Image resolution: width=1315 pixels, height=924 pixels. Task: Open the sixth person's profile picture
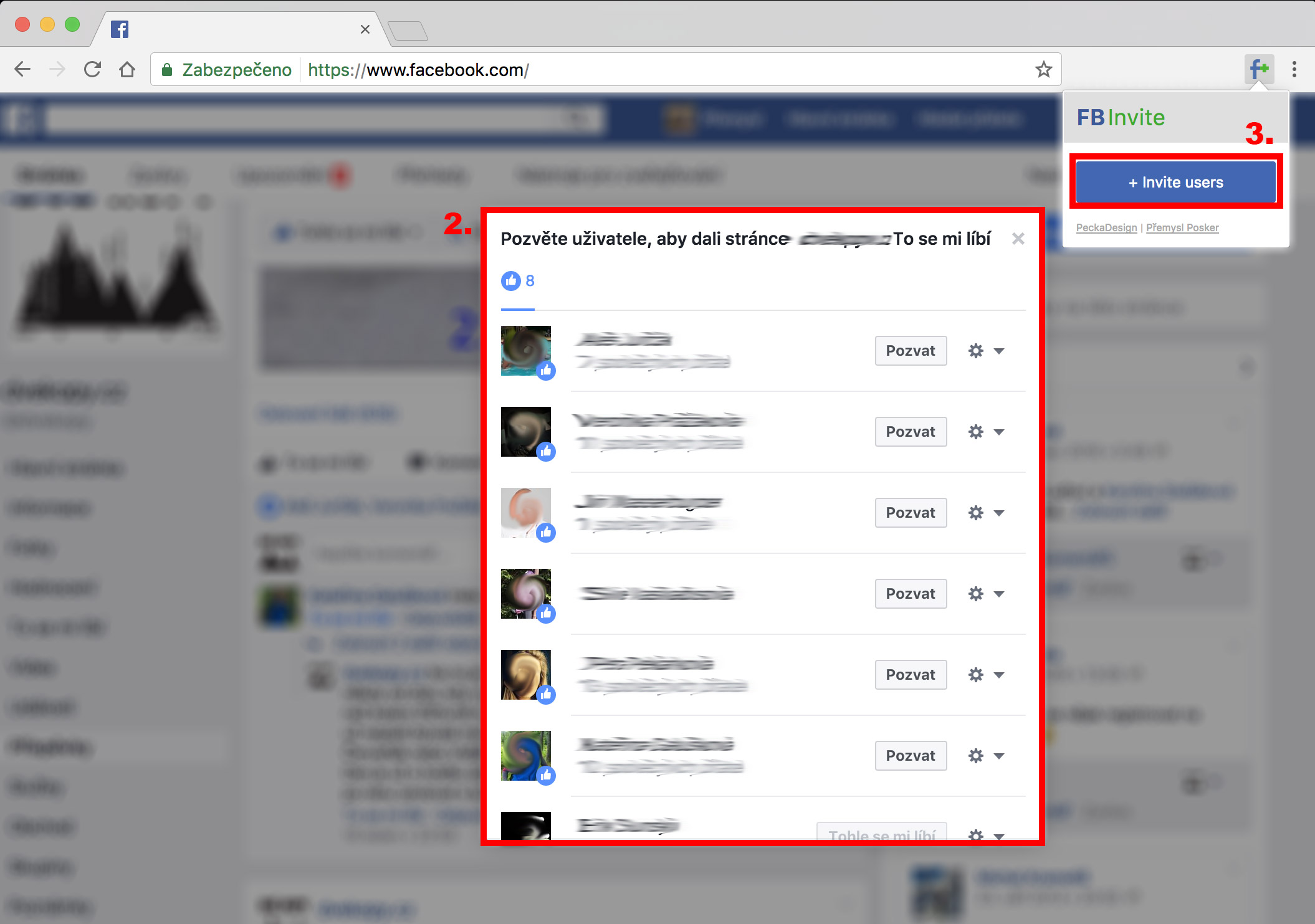click(x=526, y=756)
